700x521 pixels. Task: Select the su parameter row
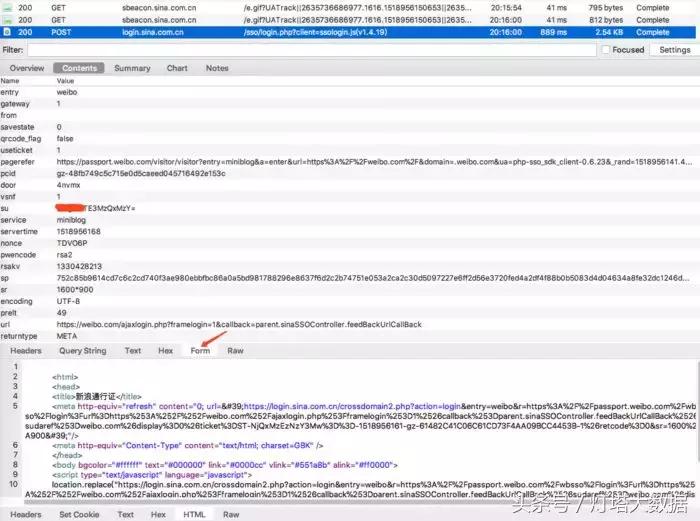click(348, 208)
